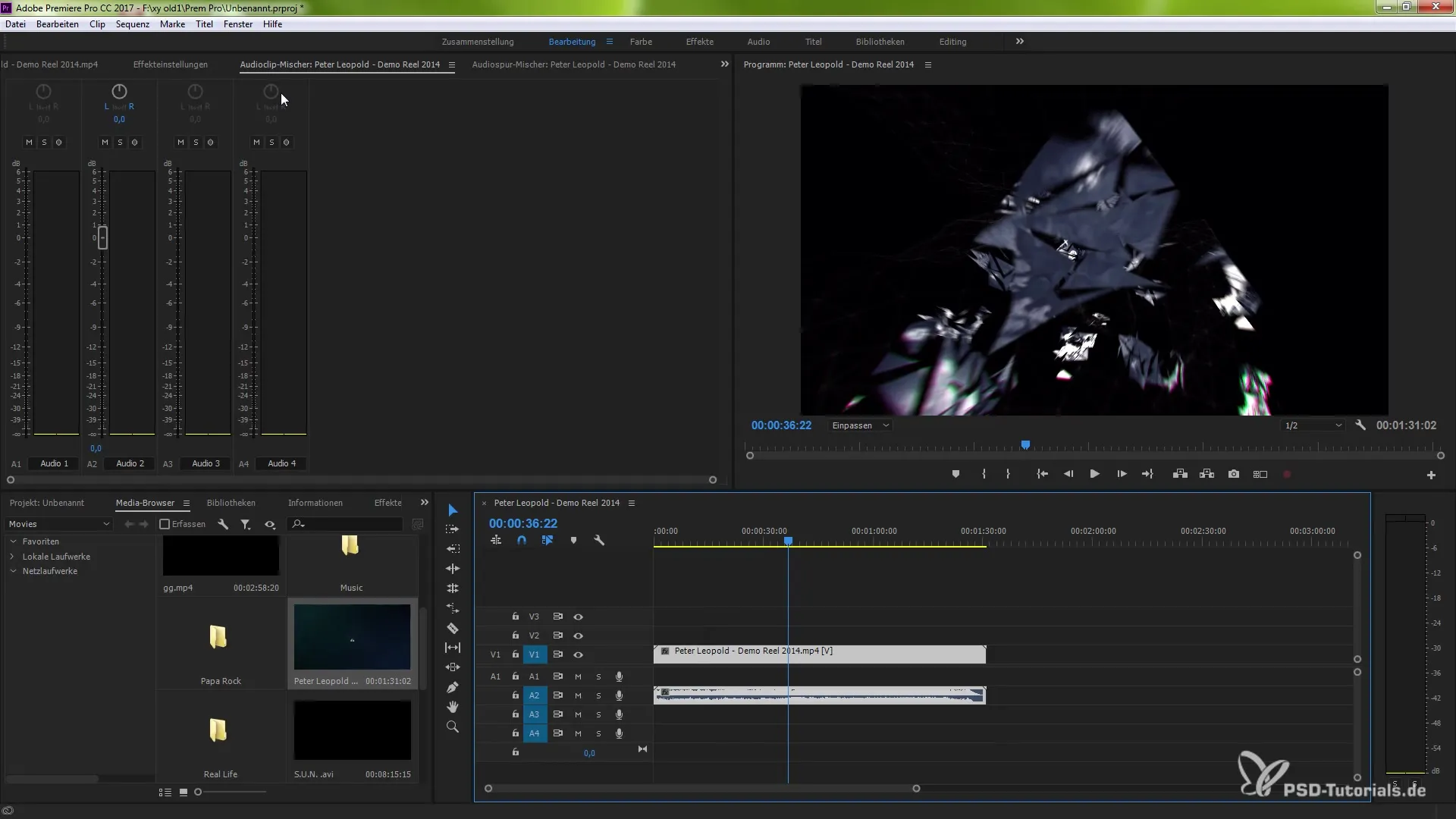Toggle timeline snapping magnet icon
1456x819 pixels.
tap(522, 540)
